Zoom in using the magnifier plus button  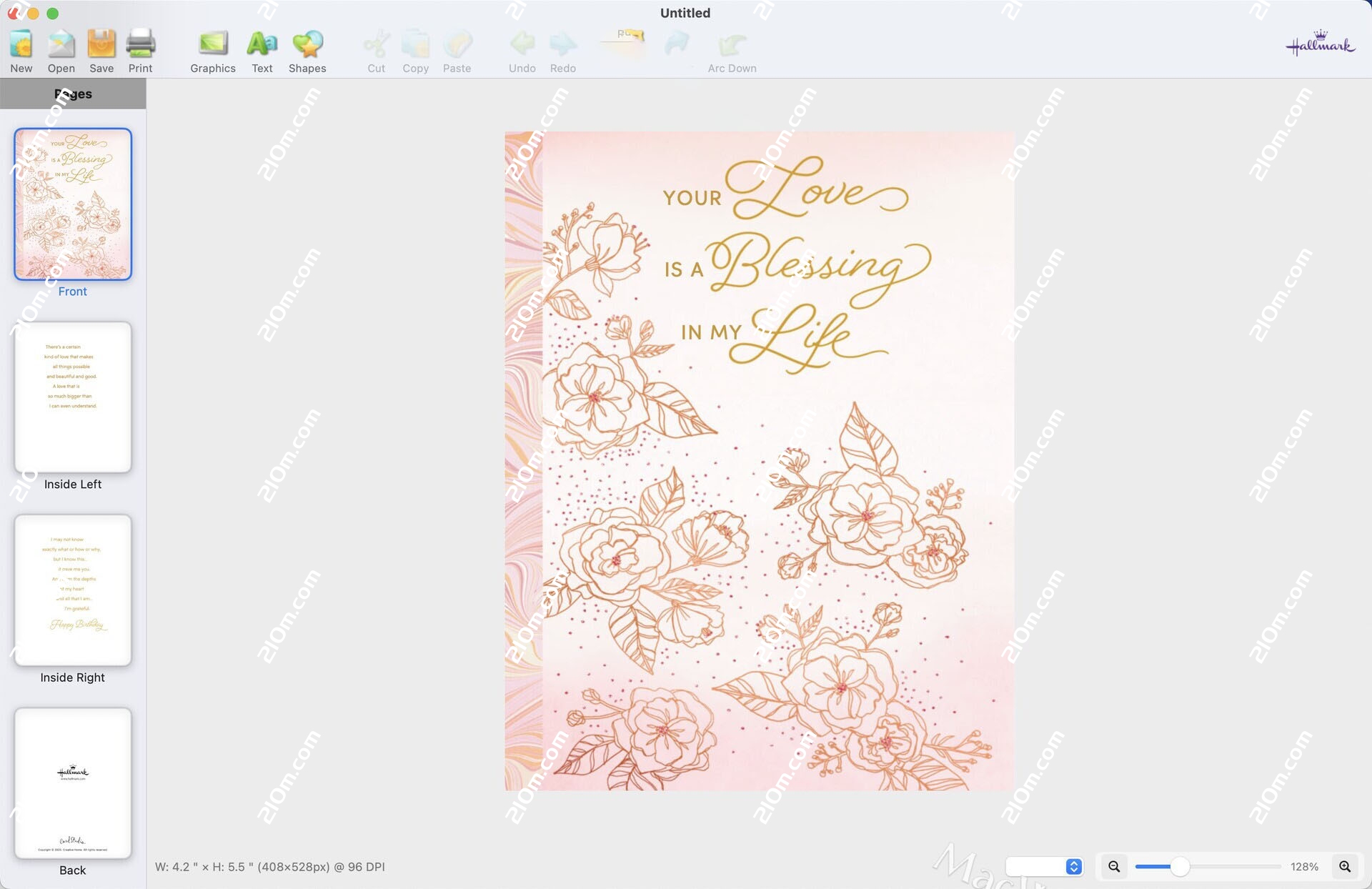point(1343,866)
